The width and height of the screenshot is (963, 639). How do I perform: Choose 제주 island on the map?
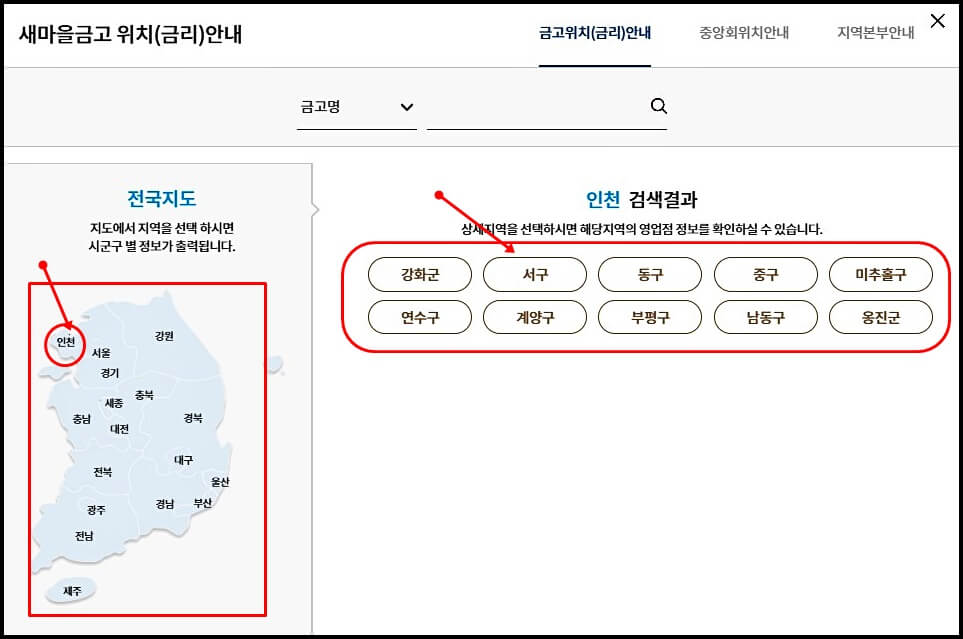pyautogui.click(x=72, y=591)
